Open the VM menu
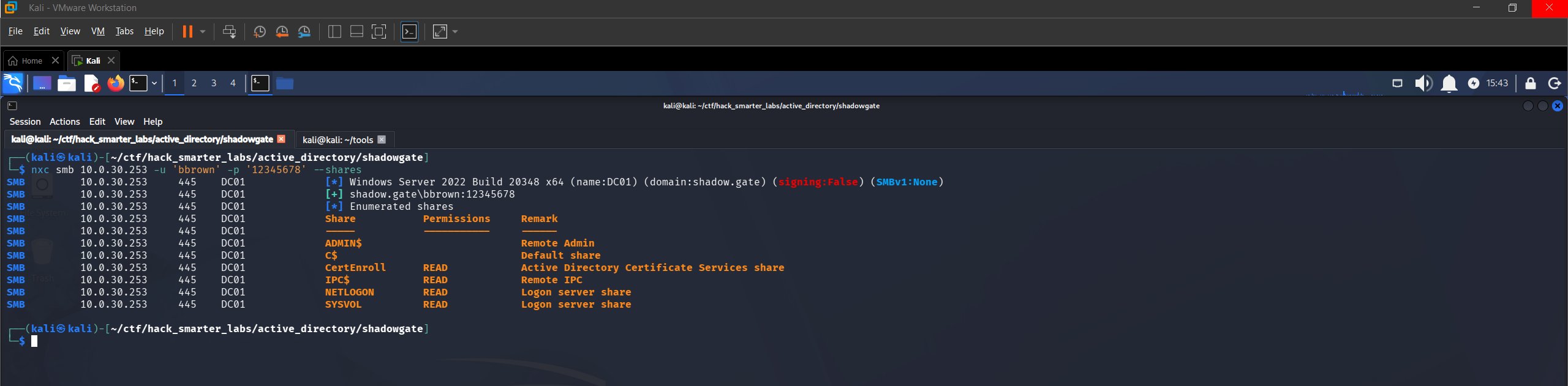The height and width of the screenshot is (386, 1568). (x=98, y=31)
